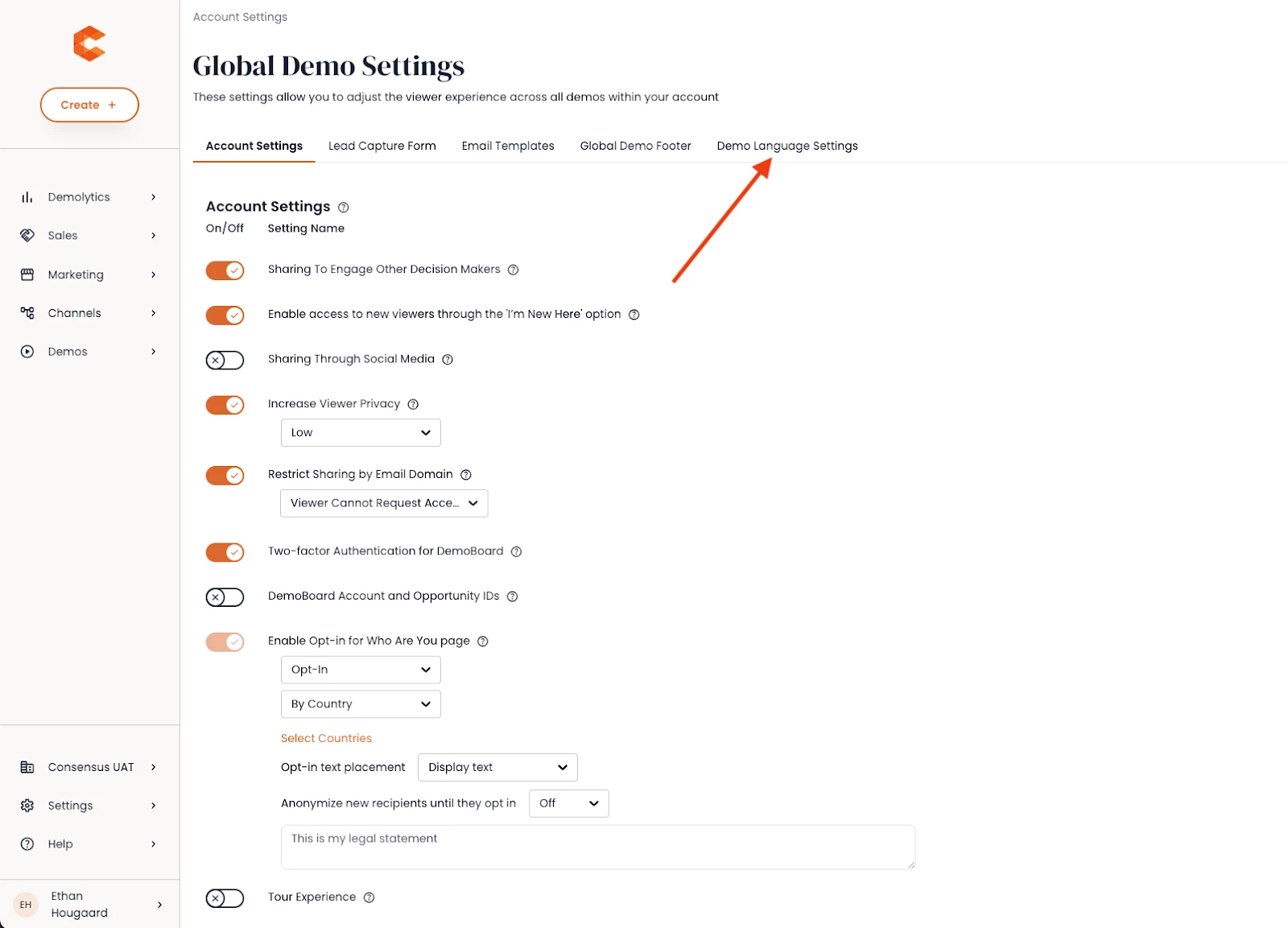This screenshot has width=1288, height=928.
Task: Click the Select Countries link
Action: pos(326,738)
